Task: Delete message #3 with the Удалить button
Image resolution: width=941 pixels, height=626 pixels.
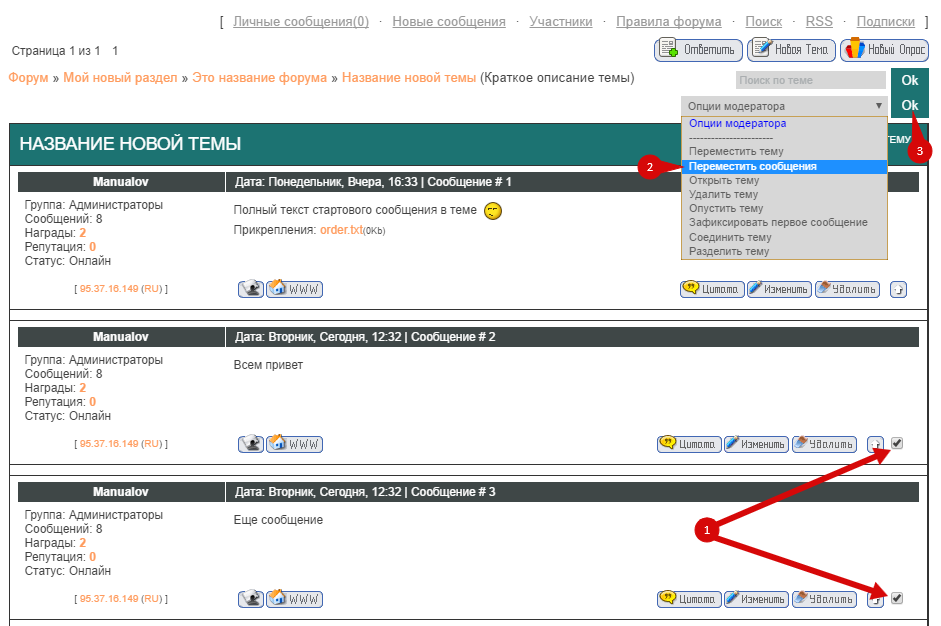Action: [824, 599]
